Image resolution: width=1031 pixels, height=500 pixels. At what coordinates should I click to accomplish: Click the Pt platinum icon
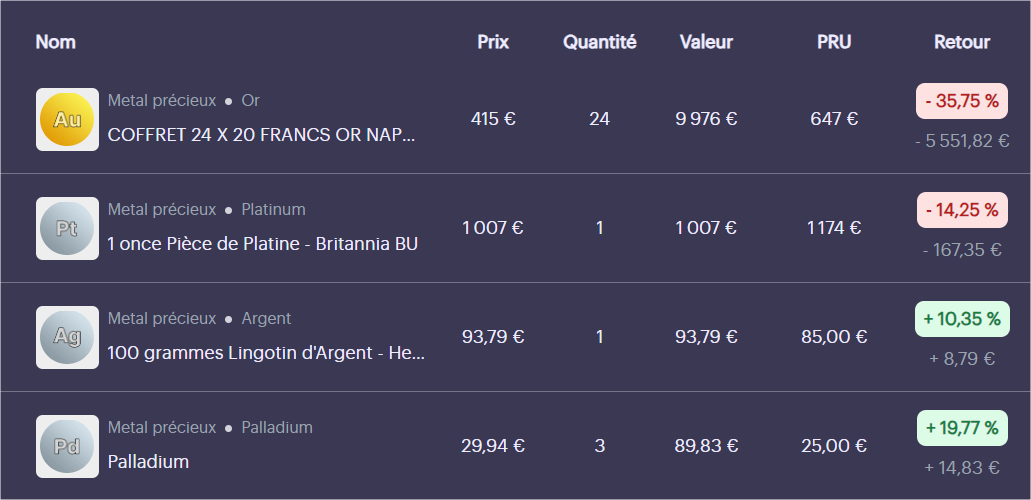(x=67, y=228)
